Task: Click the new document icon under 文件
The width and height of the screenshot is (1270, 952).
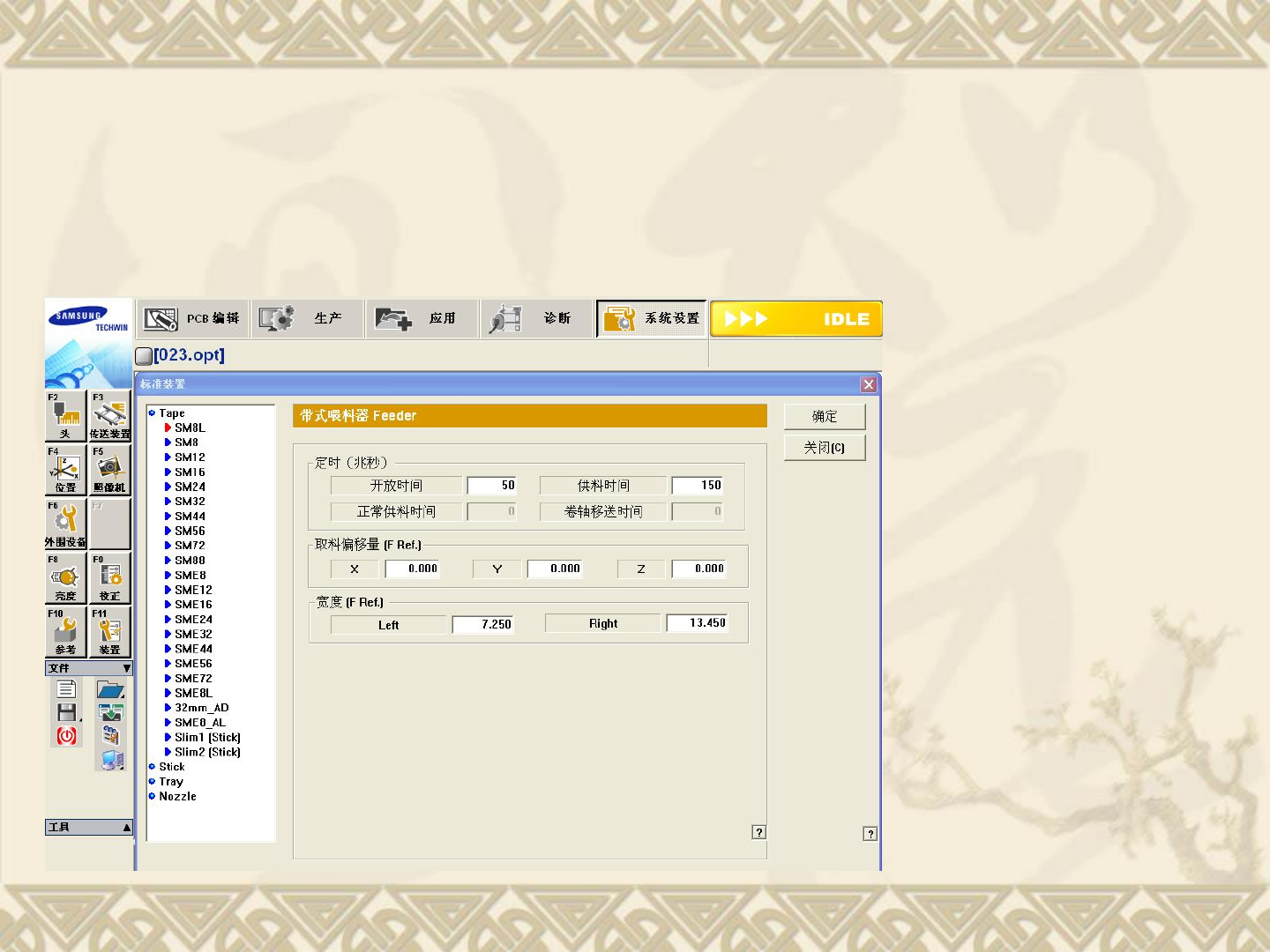Action: [x=66, y=689]
